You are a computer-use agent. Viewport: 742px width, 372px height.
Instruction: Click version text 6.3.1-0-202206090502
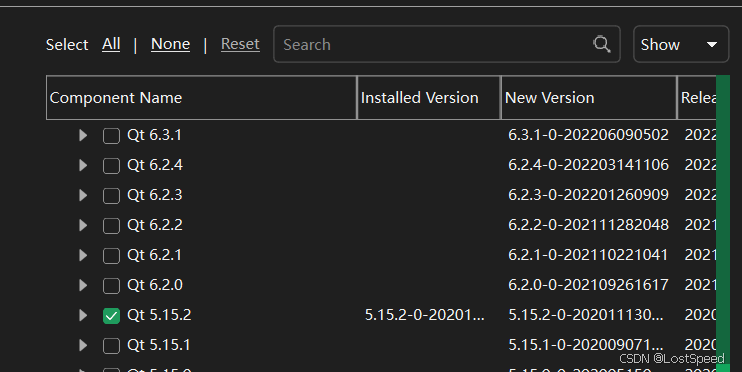coord(588,135)
